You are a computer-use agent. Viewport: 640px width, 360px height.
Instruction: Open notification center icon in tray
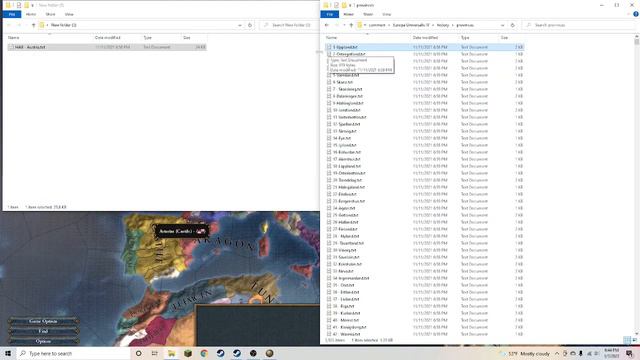629,353
